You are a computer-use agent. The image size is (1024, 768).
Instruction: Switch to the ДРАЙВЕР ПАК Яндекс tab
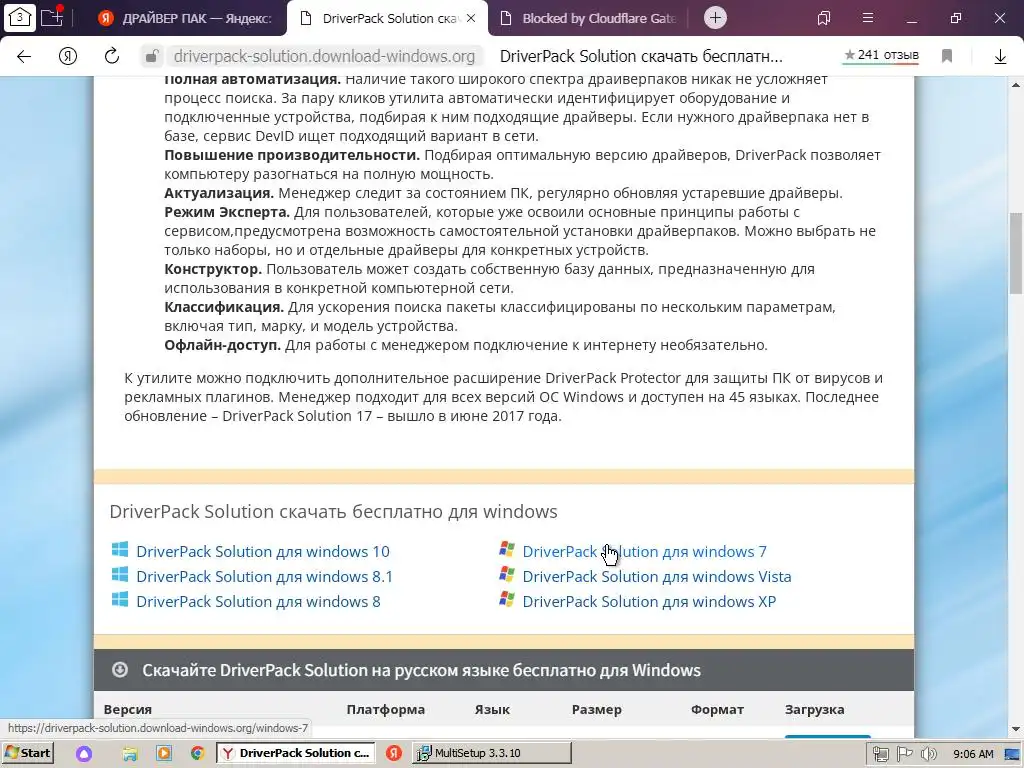coord(186,18)
